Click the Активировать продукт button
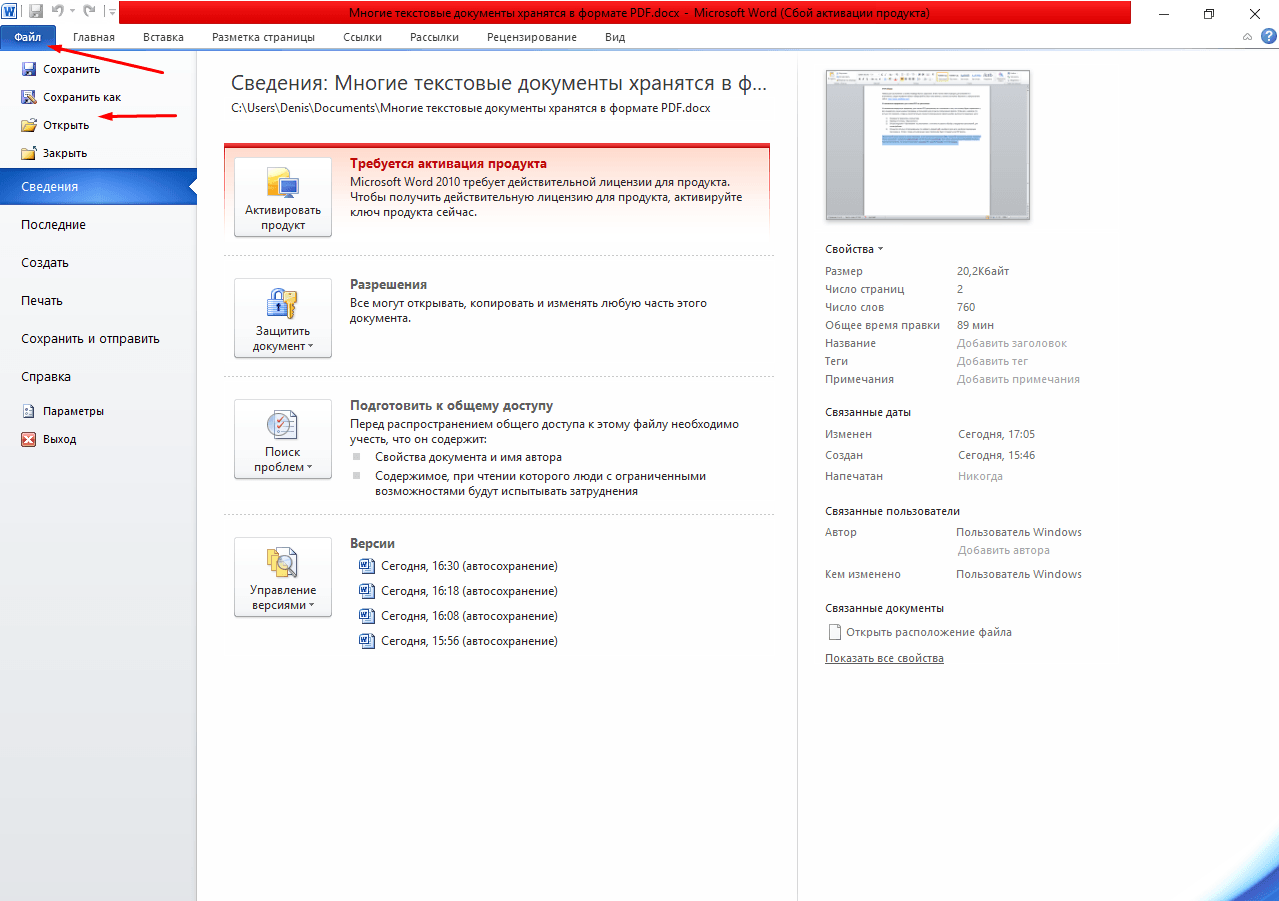 tap(283, 197)
